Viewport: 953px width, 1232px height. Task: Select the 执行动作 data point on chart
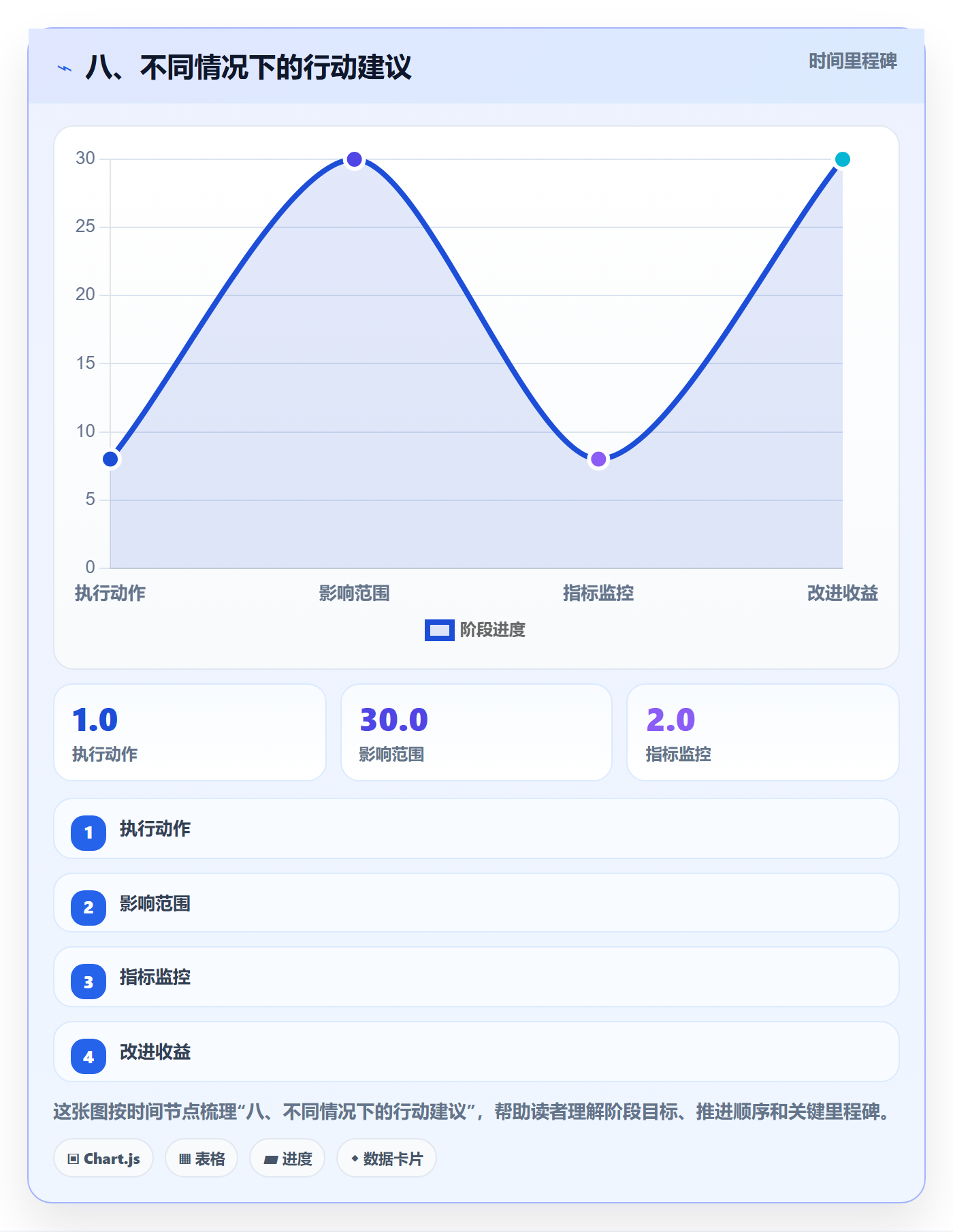(x=110, y=459)
